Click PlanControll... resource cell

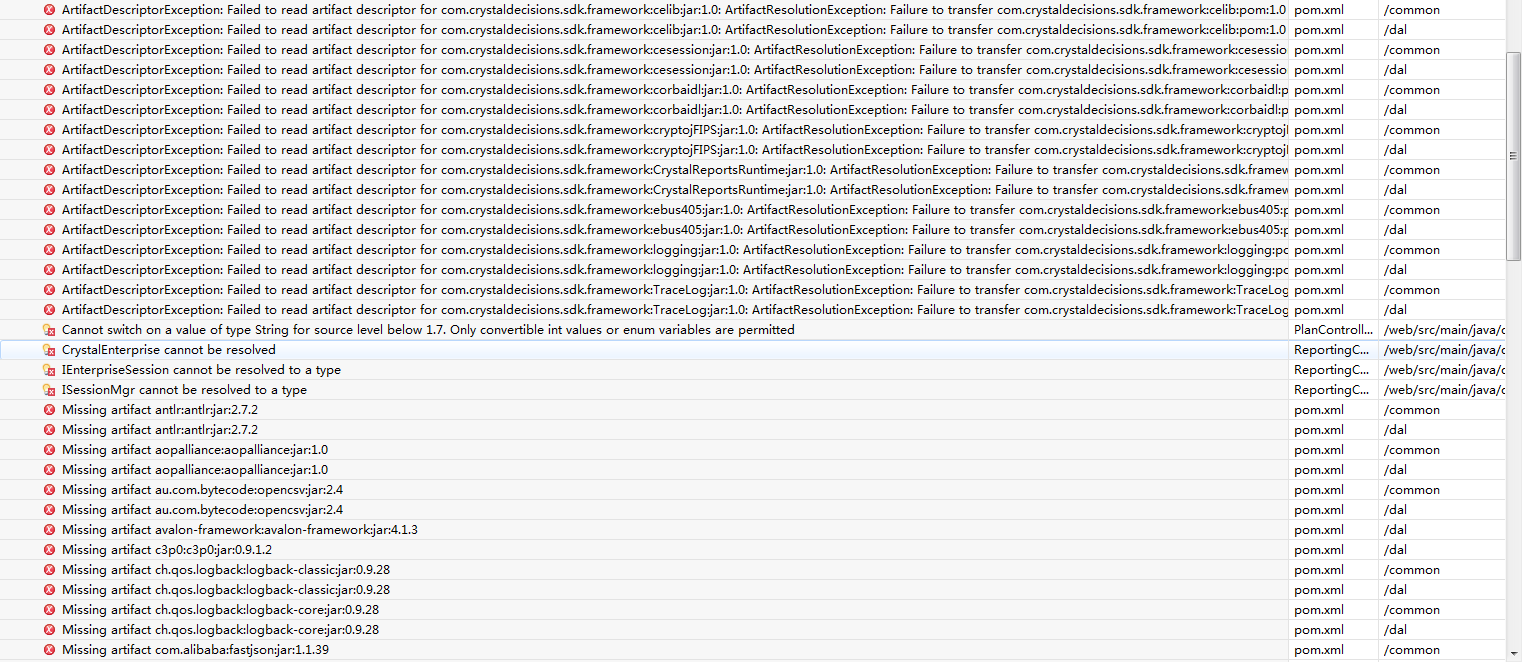[x=1333, y=330]
